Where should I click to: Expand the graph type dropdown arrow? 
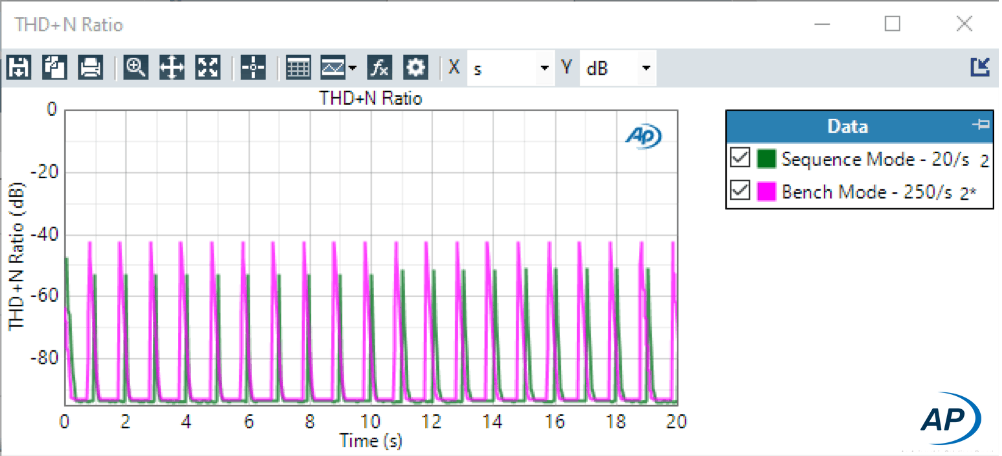point(353,69)
